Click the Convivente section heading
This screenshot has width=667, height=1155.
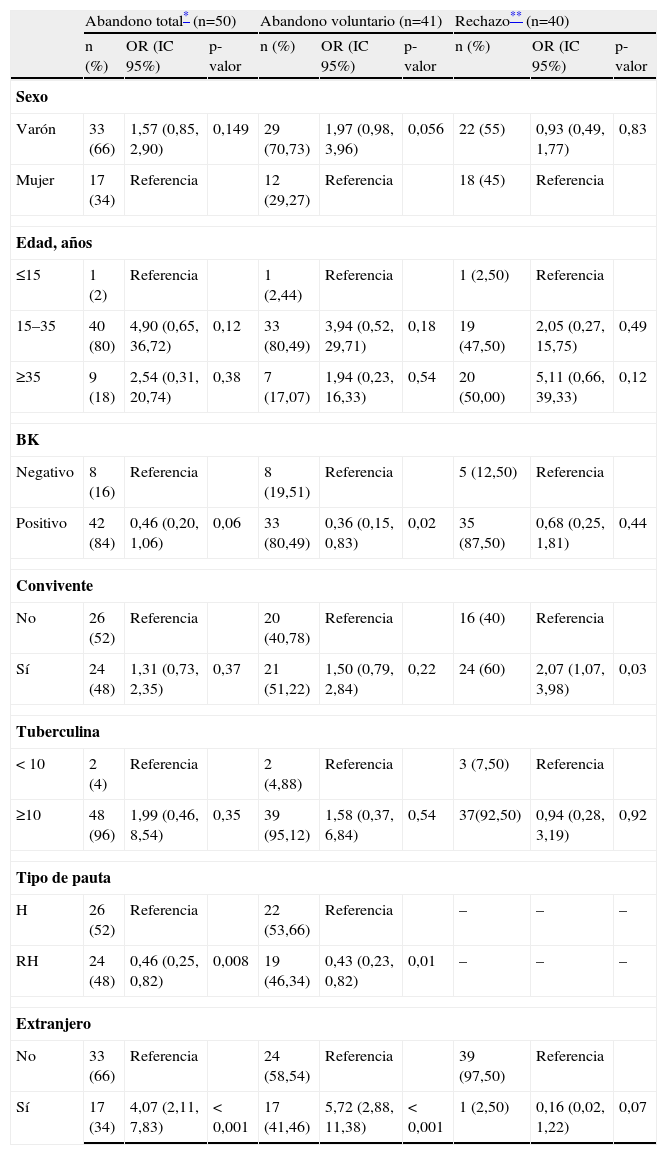click(52, 586)
